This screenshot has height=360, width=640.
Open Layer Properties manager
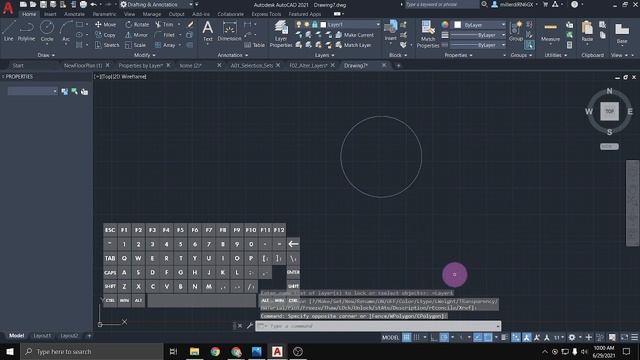click(280, 34)
